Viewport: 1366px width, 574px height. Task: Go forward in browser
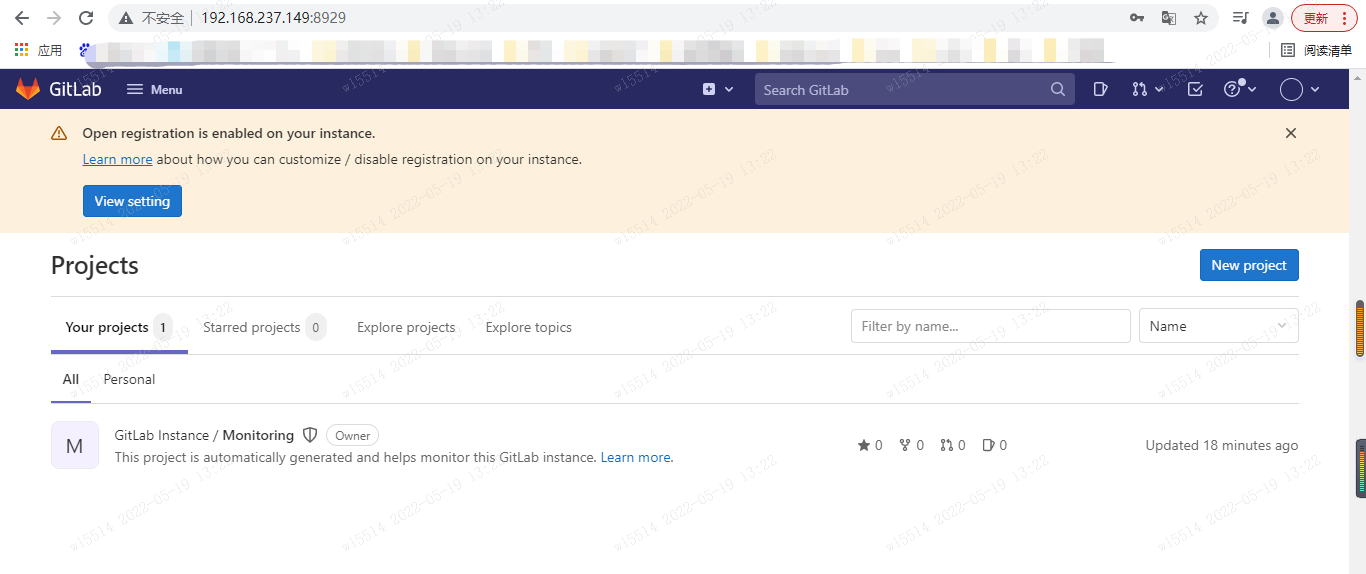coord(54,18)
